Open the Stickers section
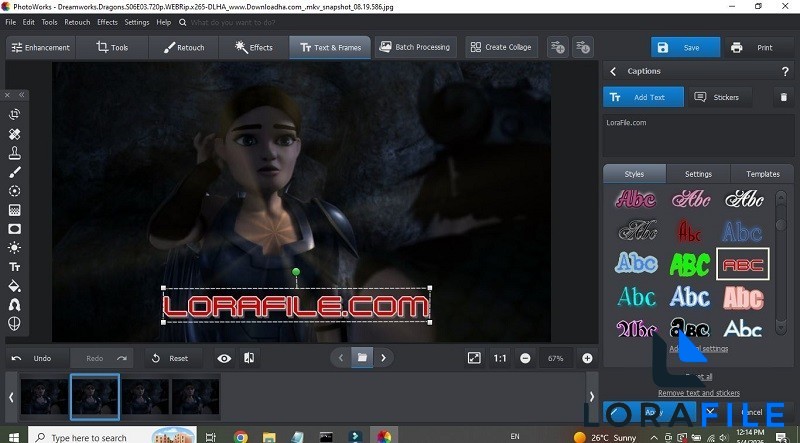The height and width of the screenshot is (443, 800). [x=719, y=97]
